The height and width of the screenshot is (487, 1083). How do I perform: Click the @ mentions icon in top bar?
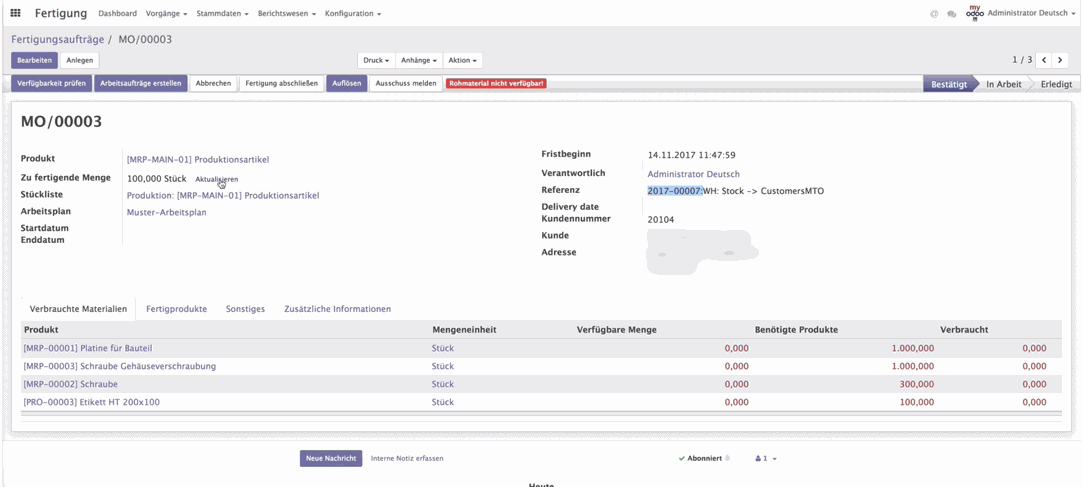(x=934, y=14)
